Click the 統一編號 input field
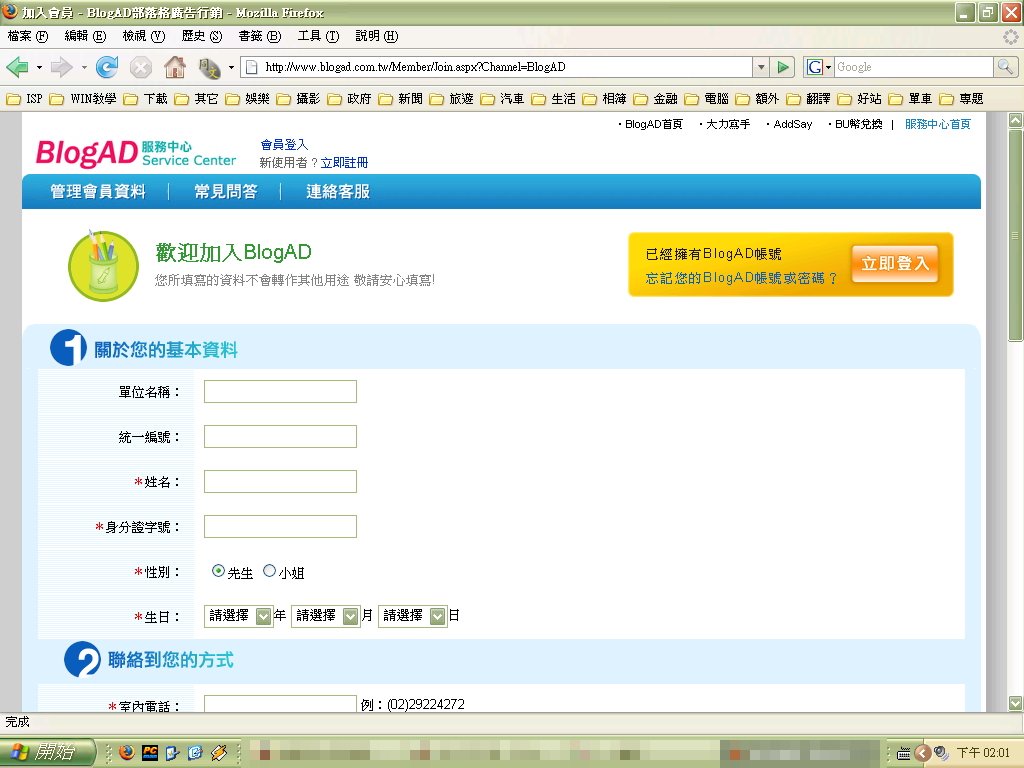 pos(280,436)
